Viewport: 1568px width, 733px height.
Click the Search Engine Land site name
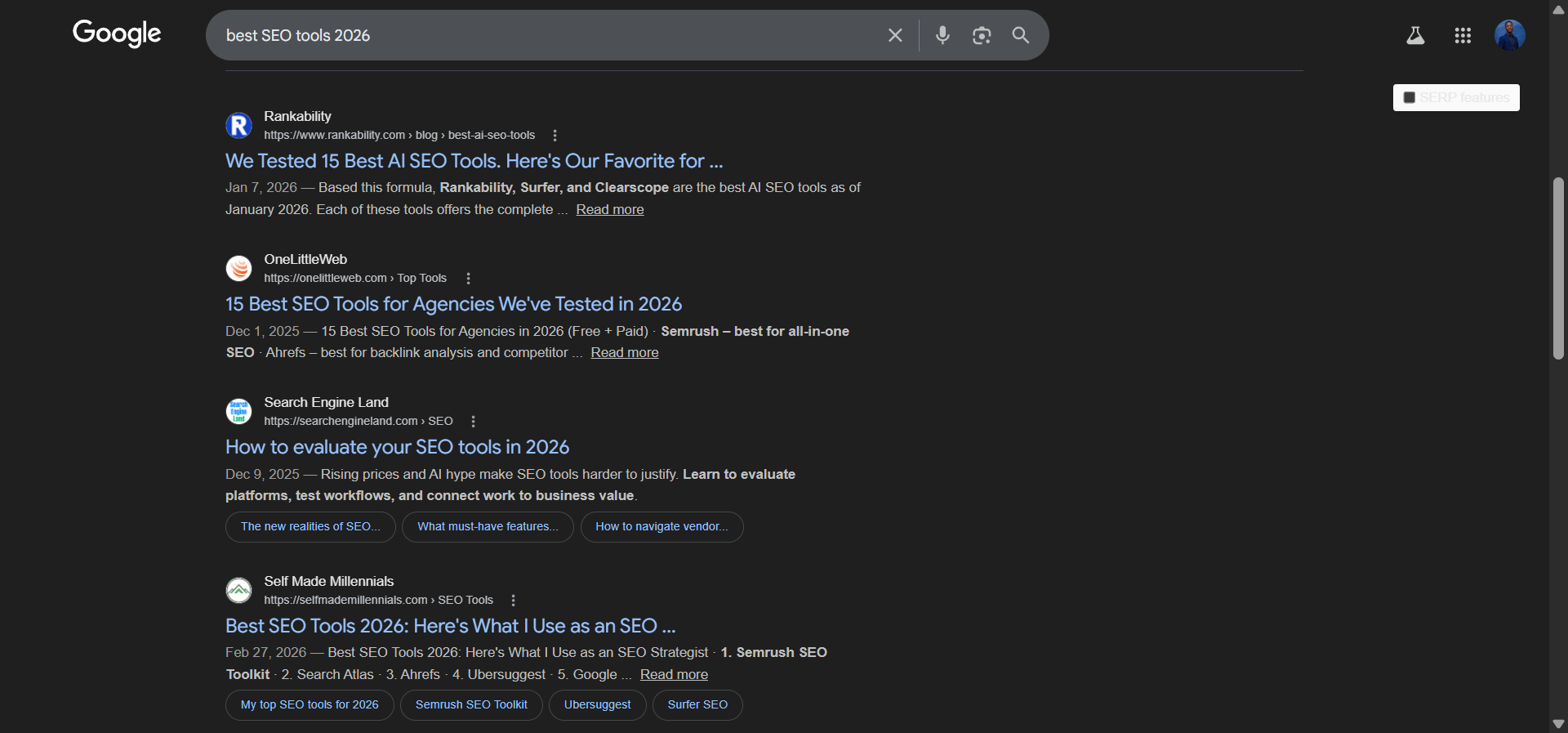[326, 403]
